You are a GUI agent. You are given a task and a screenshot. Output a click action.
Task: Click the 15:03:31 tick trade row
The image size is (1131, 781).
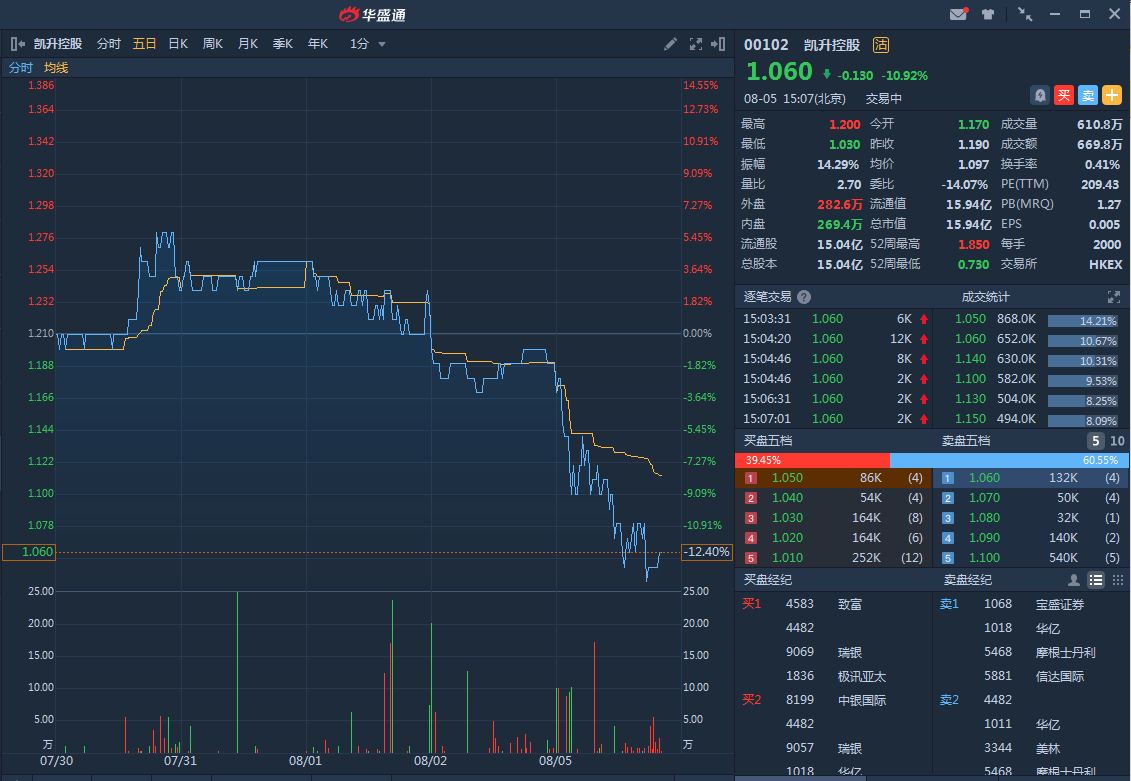pos(835,319)
